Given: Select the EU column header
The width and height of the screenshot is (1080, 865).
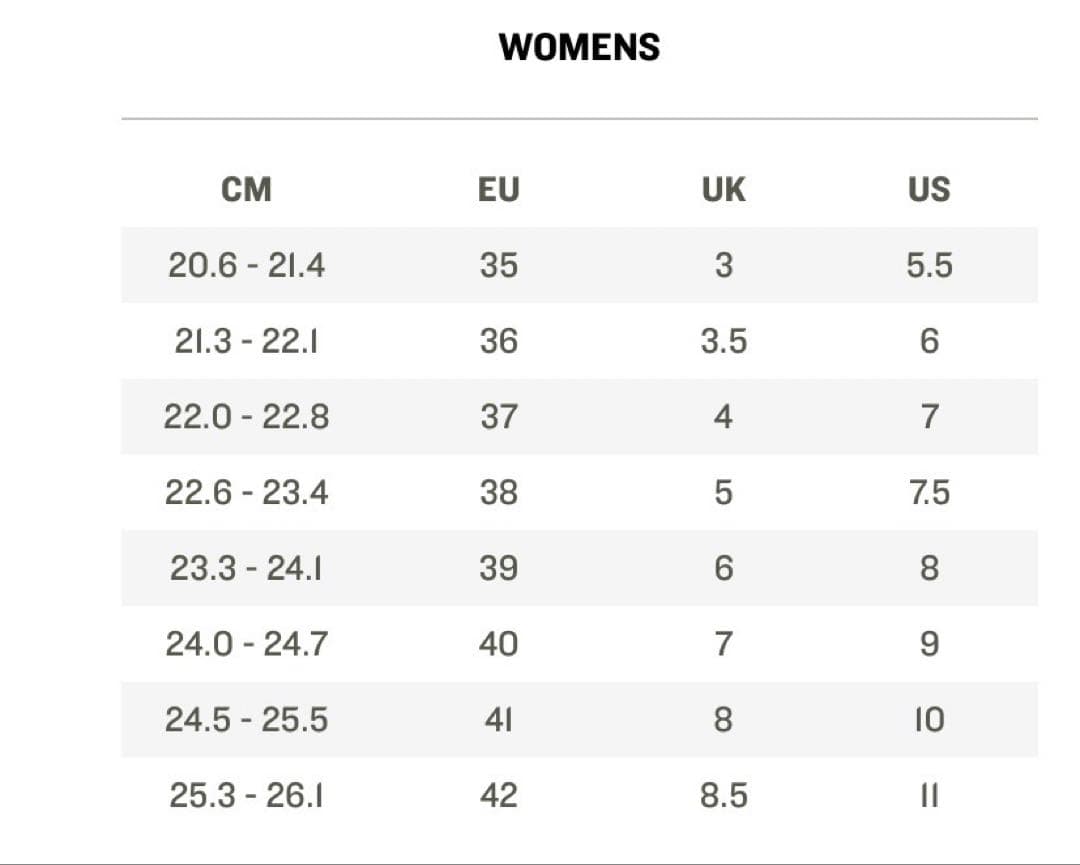Looking at the screenshot, I should [x=498, y=189].
